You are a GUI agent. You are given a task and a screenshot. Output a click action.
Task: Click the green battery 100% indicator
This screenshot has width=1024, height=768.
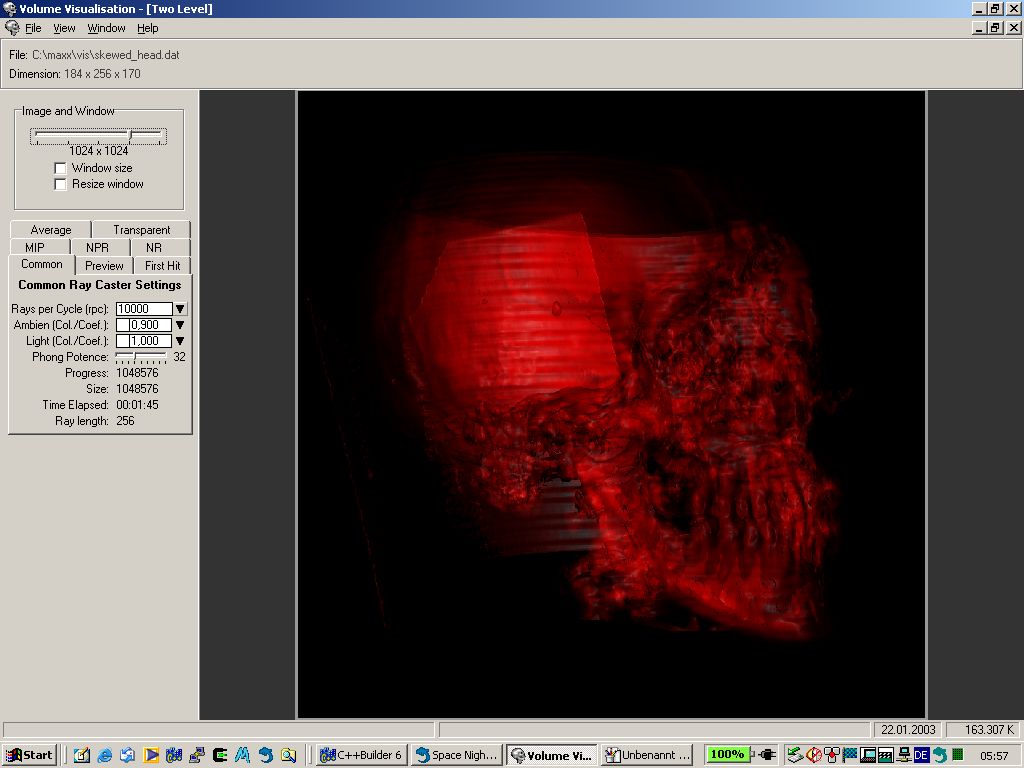click(x=727, y=755)
